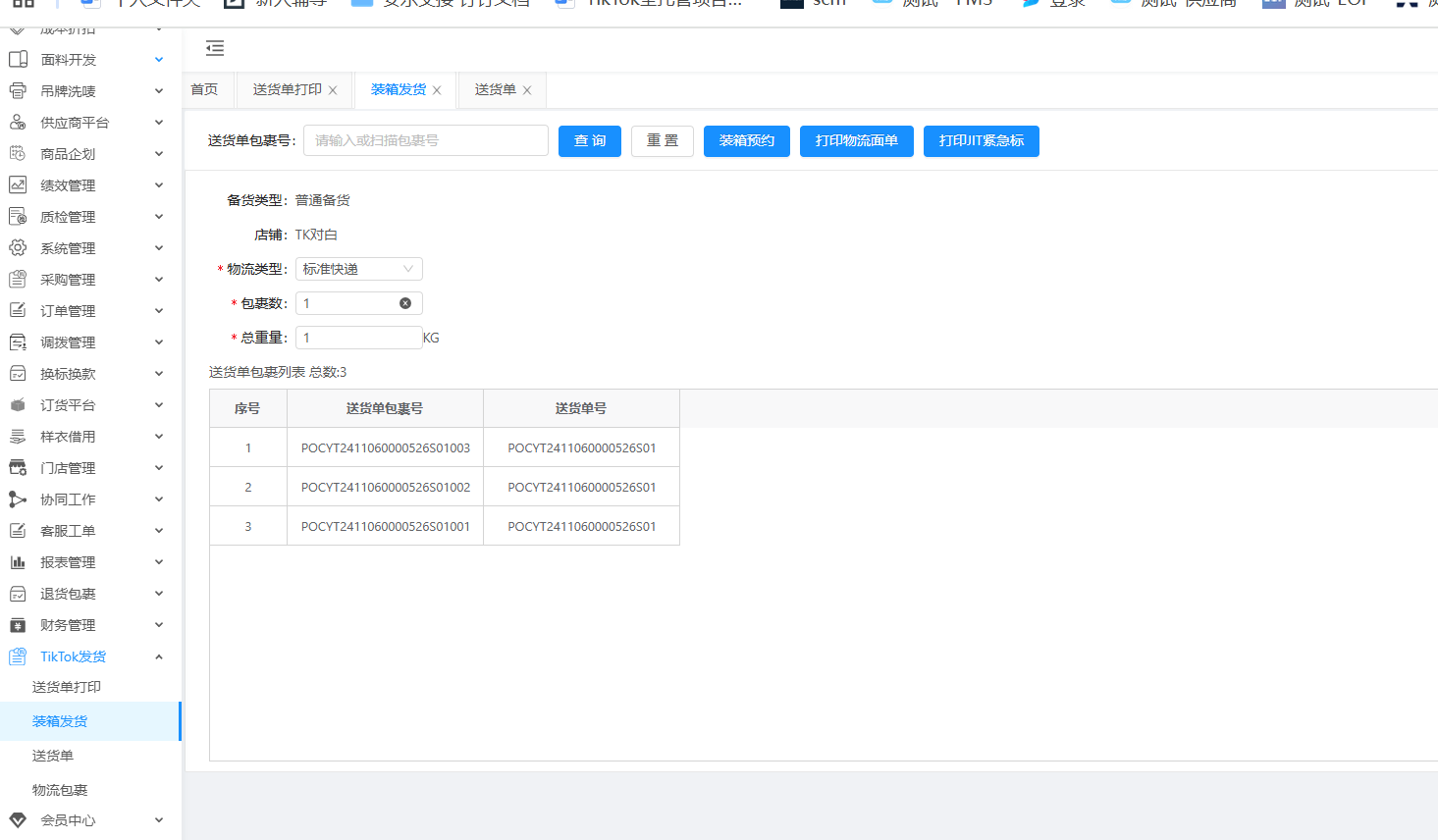Image resolution: width=1438 pixels, height=840 pixels.
Task: Click the 会员中心 diamond icon
Action: [18, 820]
